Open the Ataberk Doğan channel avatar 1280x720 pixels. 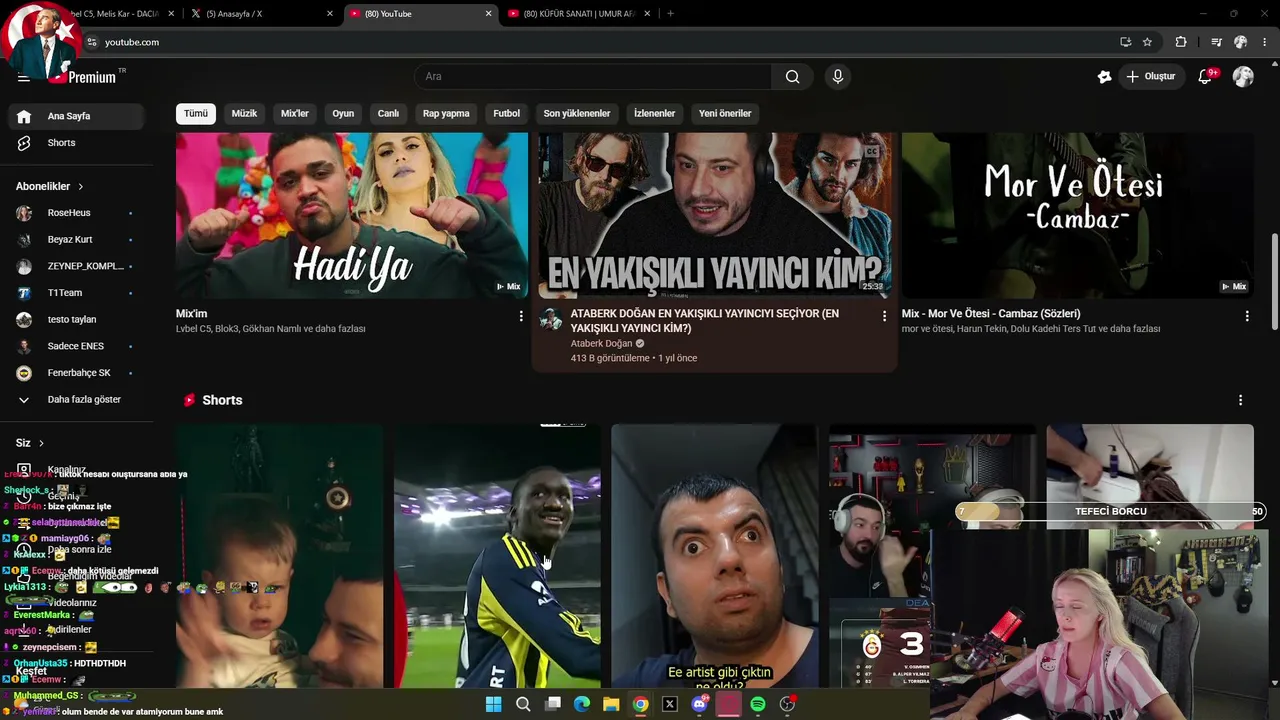point(551,319)
